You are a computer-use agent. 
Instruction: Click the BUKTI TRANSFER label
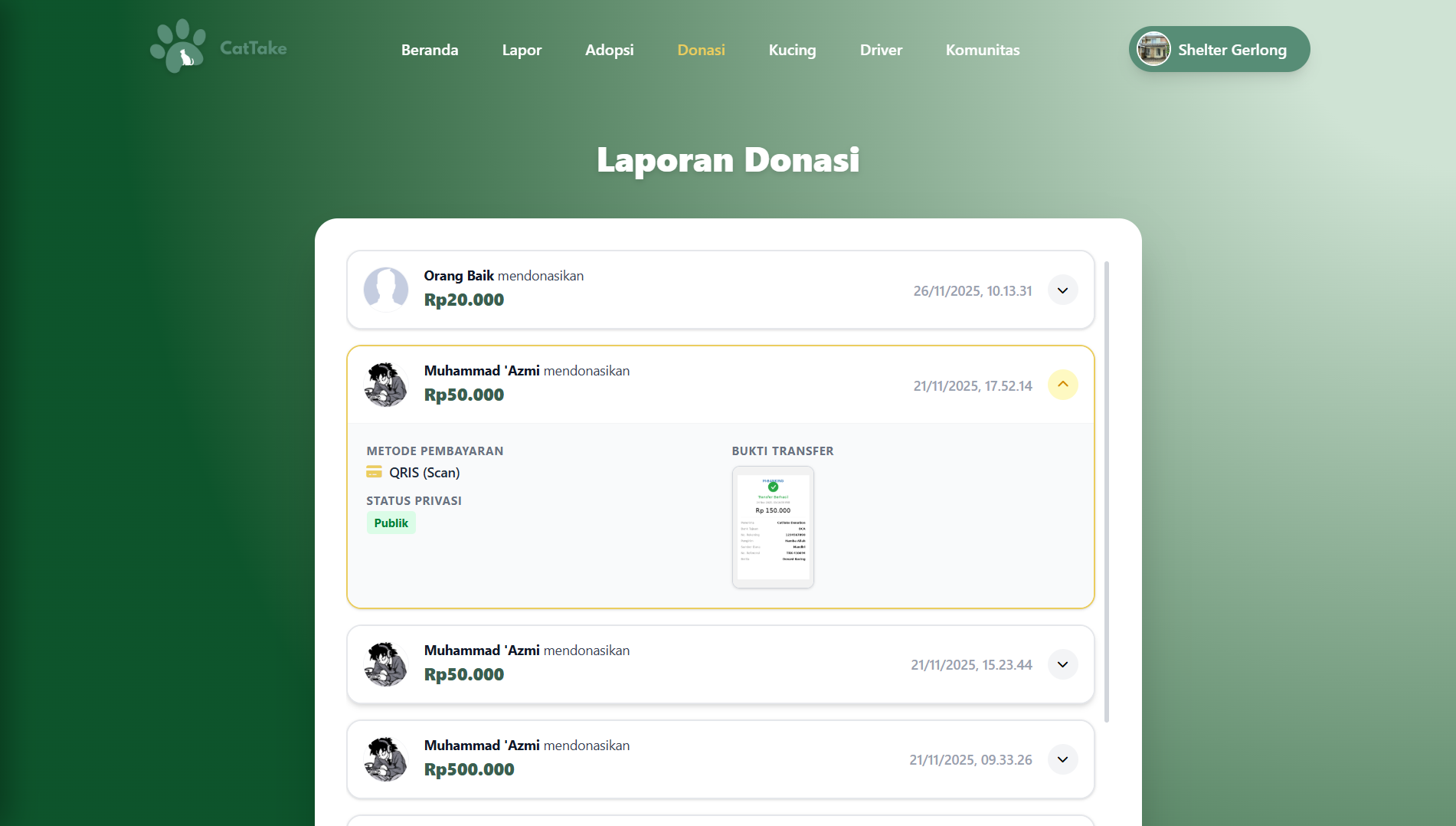(x=783, y=451)
